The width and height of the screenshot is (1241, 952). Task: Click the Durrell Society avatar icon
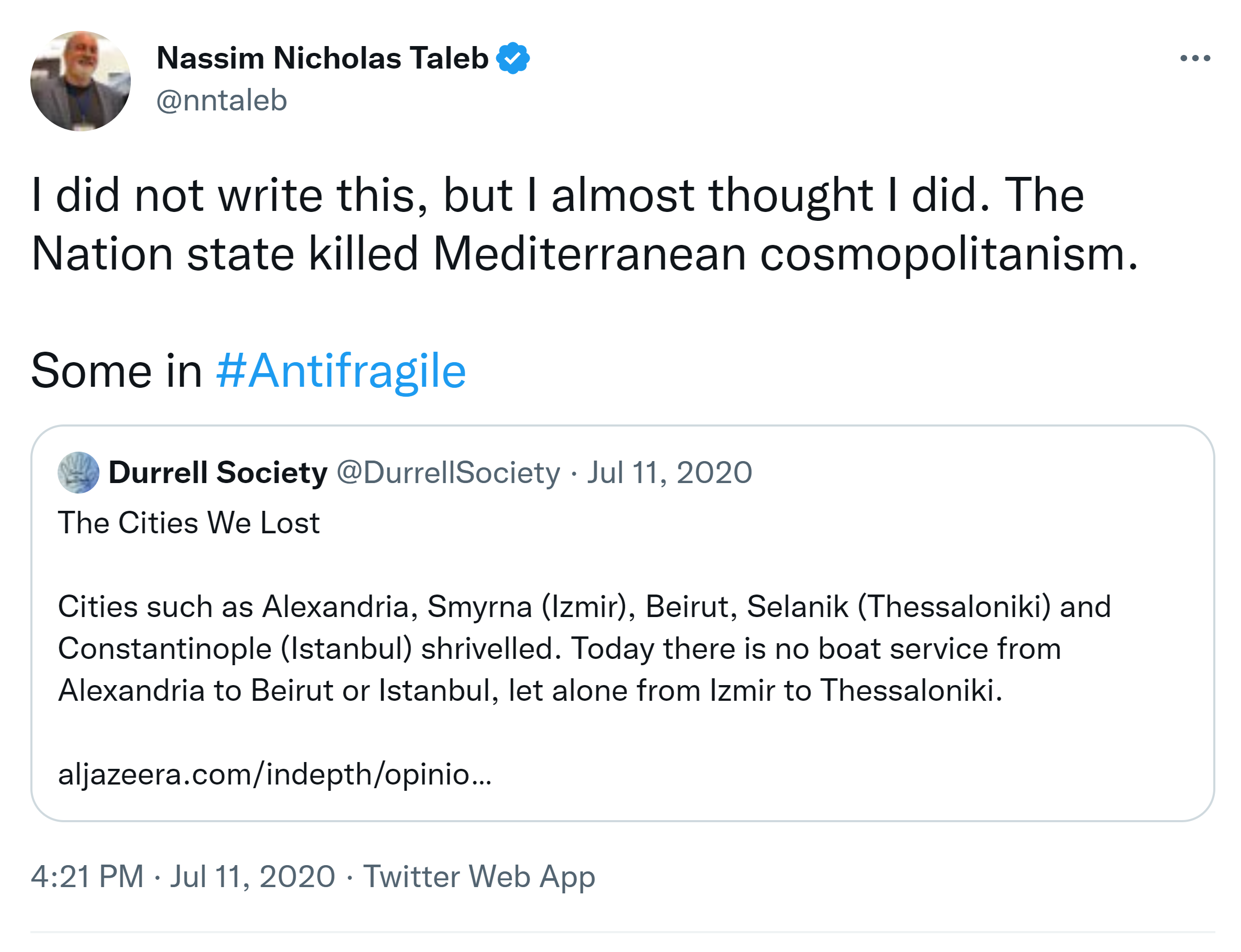(78, 472)
